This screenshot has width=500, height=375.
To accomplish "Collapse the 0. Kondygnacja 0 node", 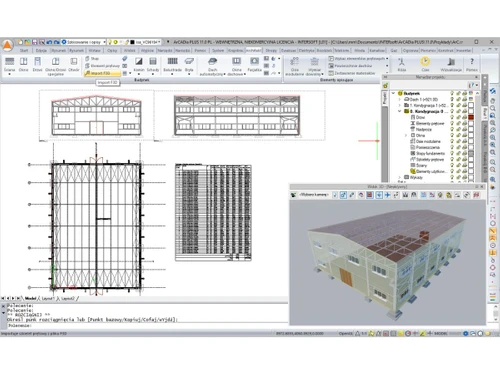I will coord(400,111).
